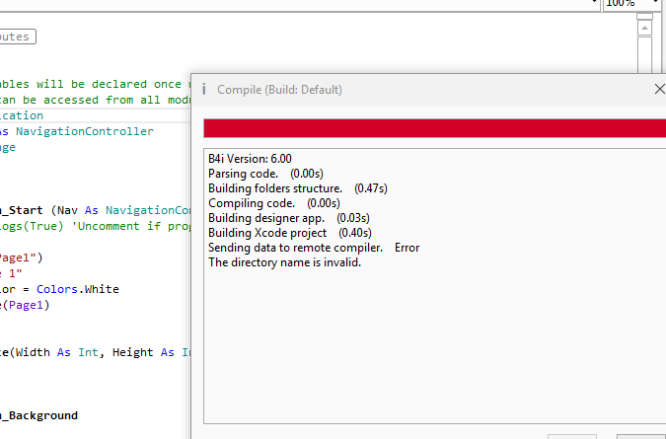The height and width of the screenshot is (439, 666).
Task: Place cursor on NavigationController in code
Action: [99, 131]
